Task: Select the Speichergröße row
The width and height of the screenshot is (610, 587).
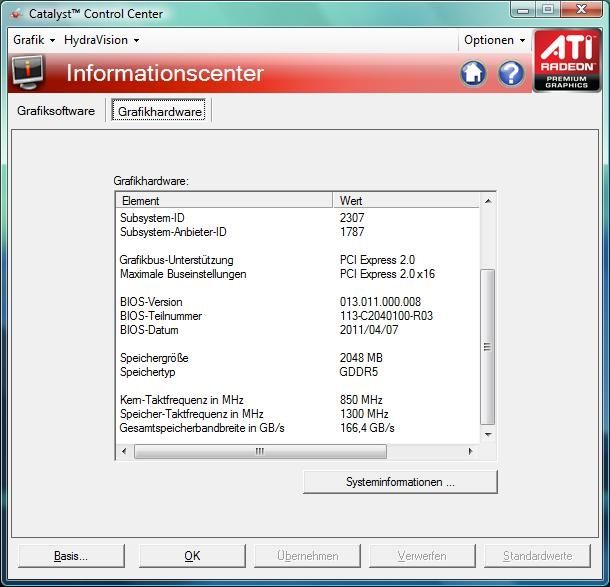Action: coord(298,358)
